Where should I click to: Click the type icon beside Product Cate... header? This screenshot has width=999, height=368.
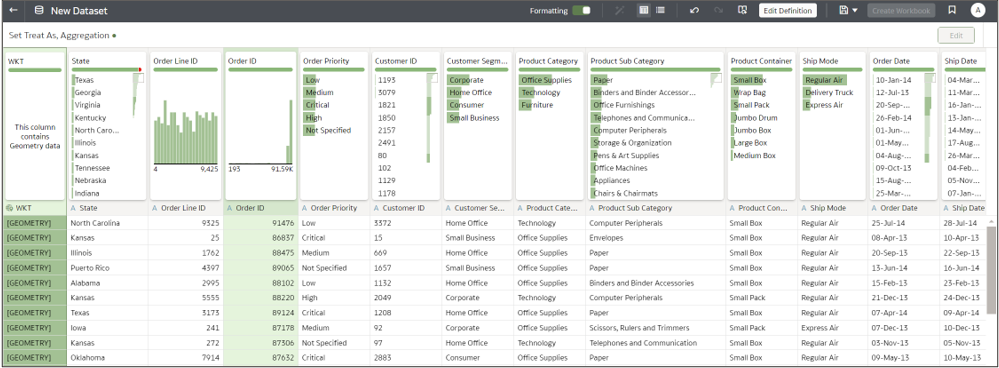[x=521, y=208]
